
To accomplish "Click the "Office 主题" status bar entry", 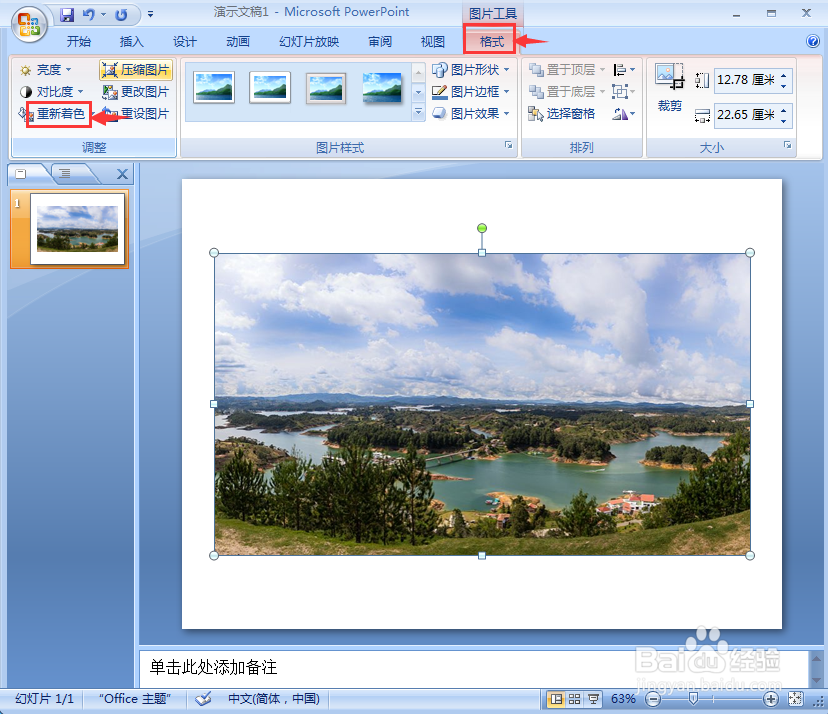I will point(135,699).
